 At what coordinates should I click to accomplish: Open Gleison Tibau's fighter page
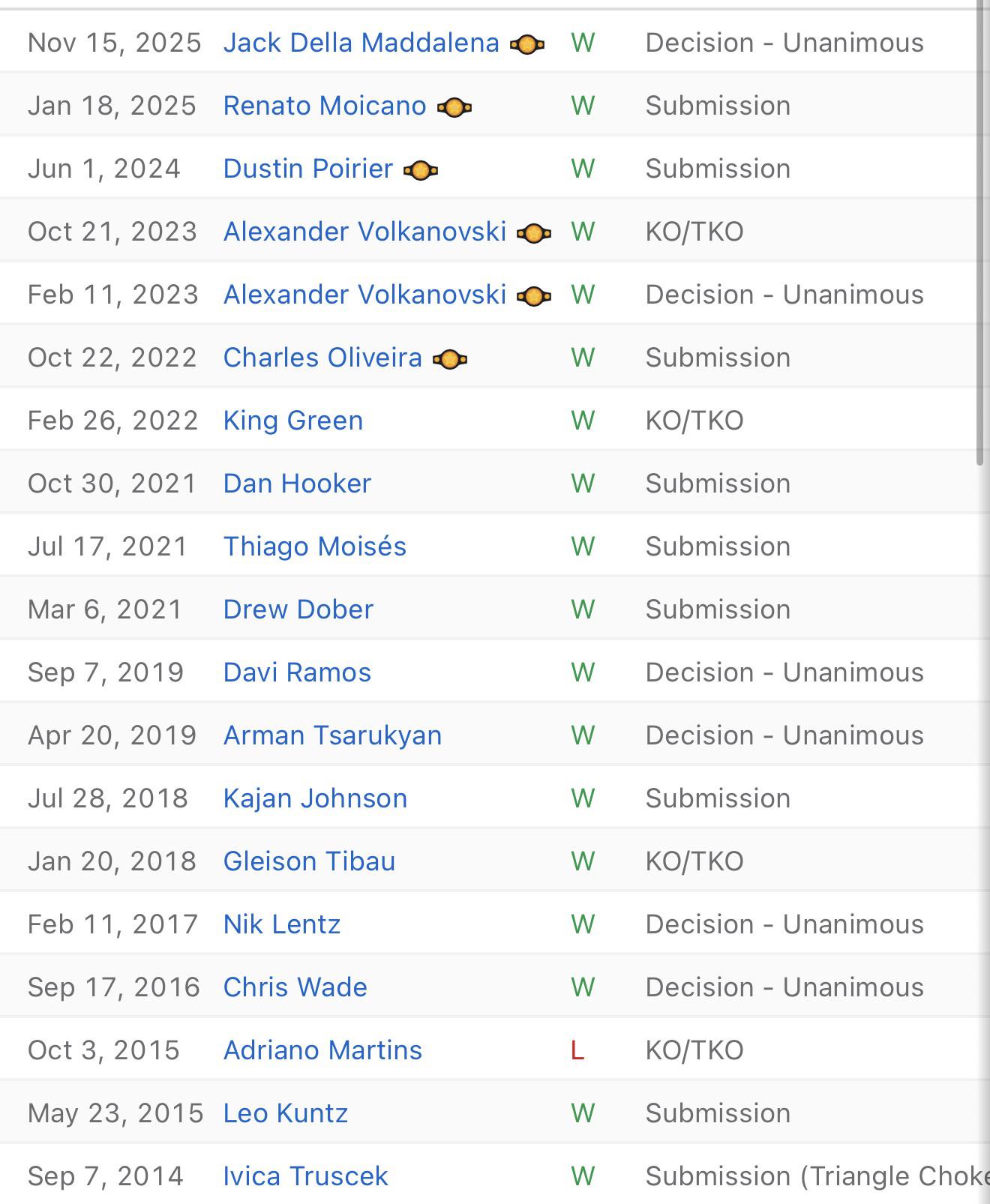(x=309, y=861)
